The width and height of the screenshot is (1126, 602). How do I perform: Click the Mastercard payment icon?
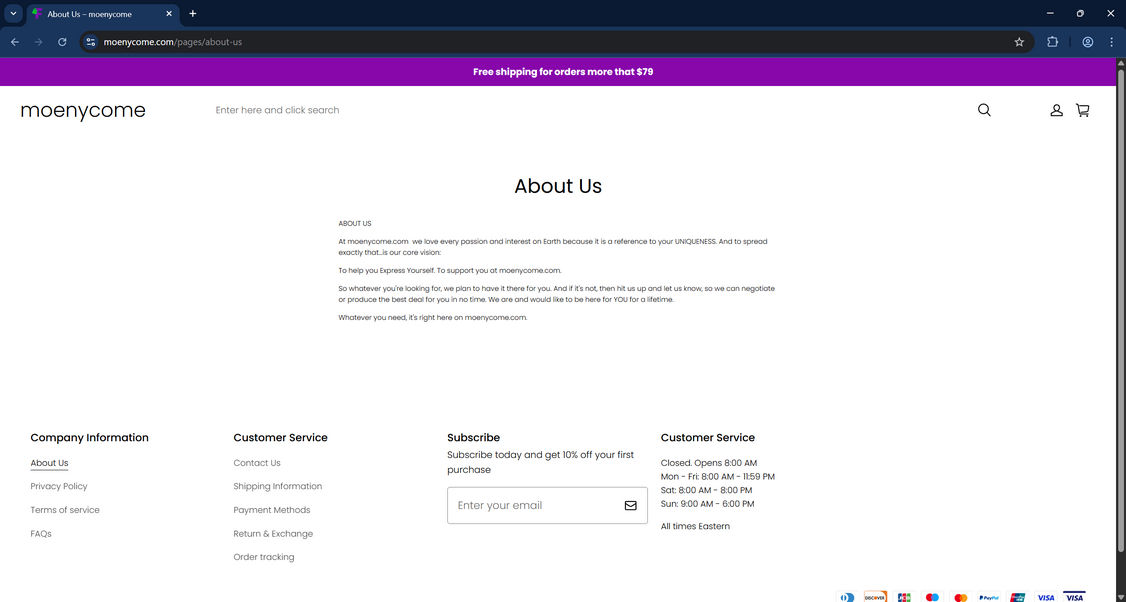point(959,596)
